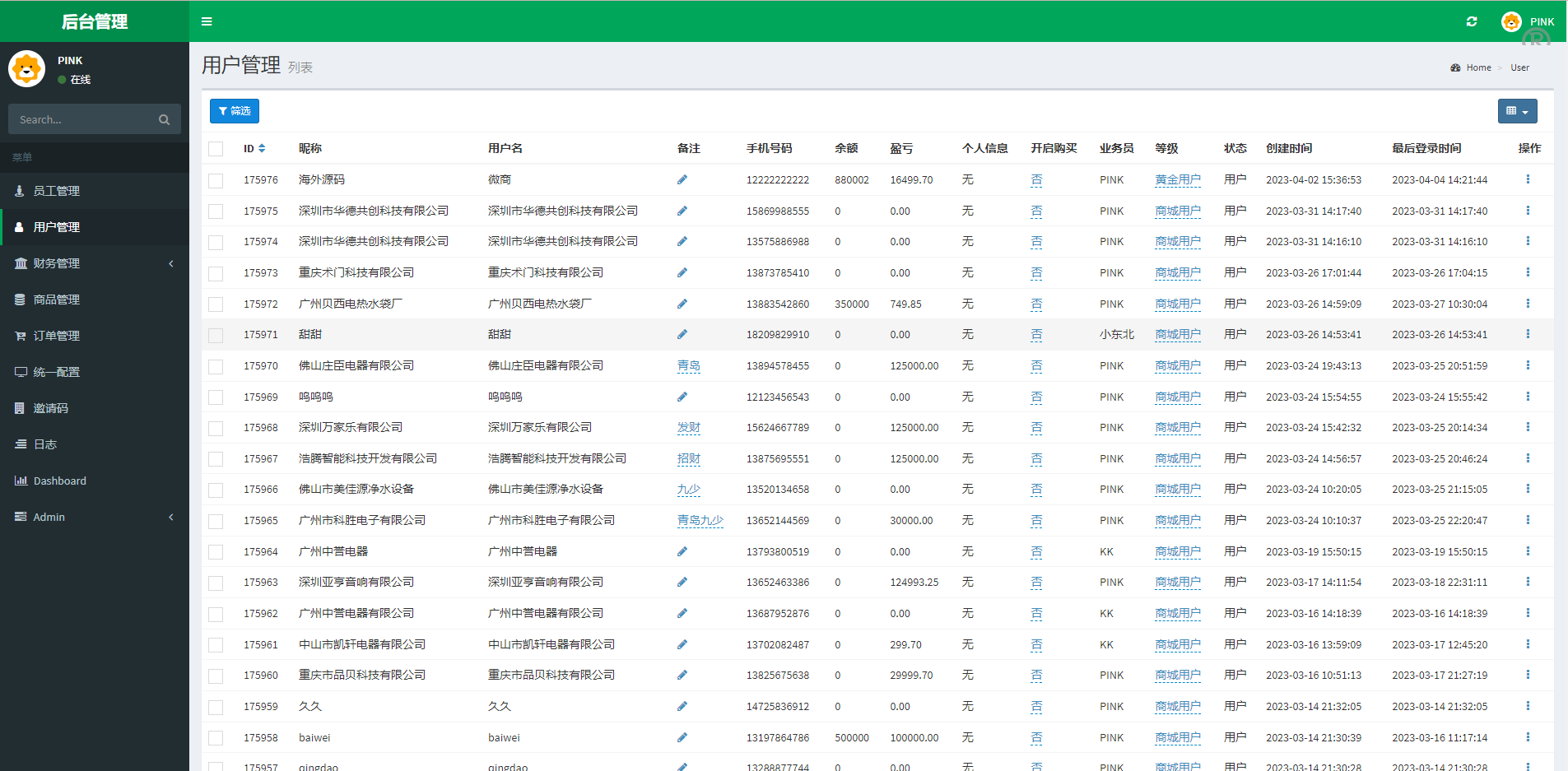Image resolution: width=1568 pixels, height=771 pixels.
Task: Open three-dot action menu for 久久 row
Action: pyautogui.click(x=1528, y=706)
